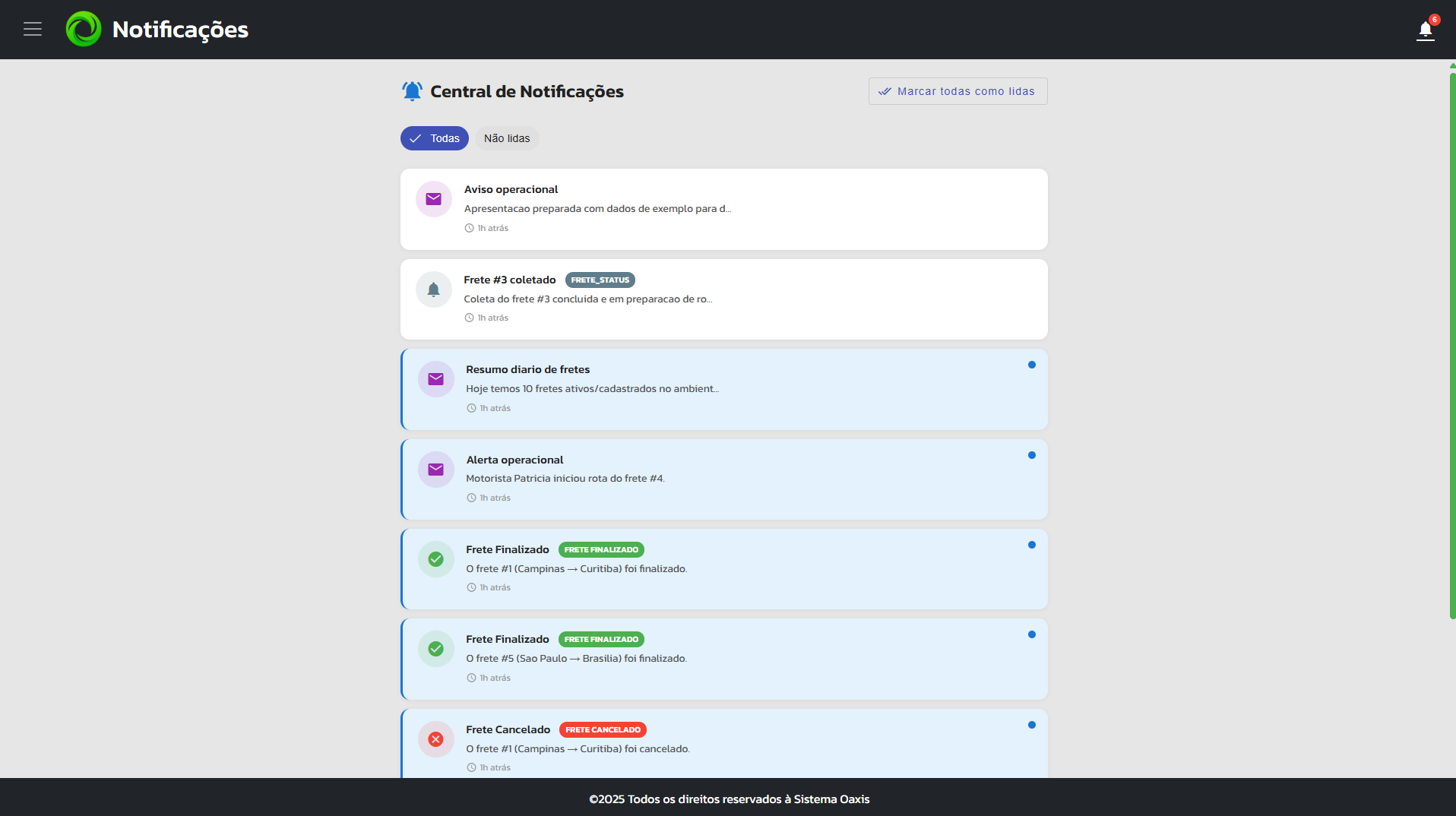Click unread dot on Resumo diario de fretes
This screenshot has width=1456, height=816.
(1032, 365)
